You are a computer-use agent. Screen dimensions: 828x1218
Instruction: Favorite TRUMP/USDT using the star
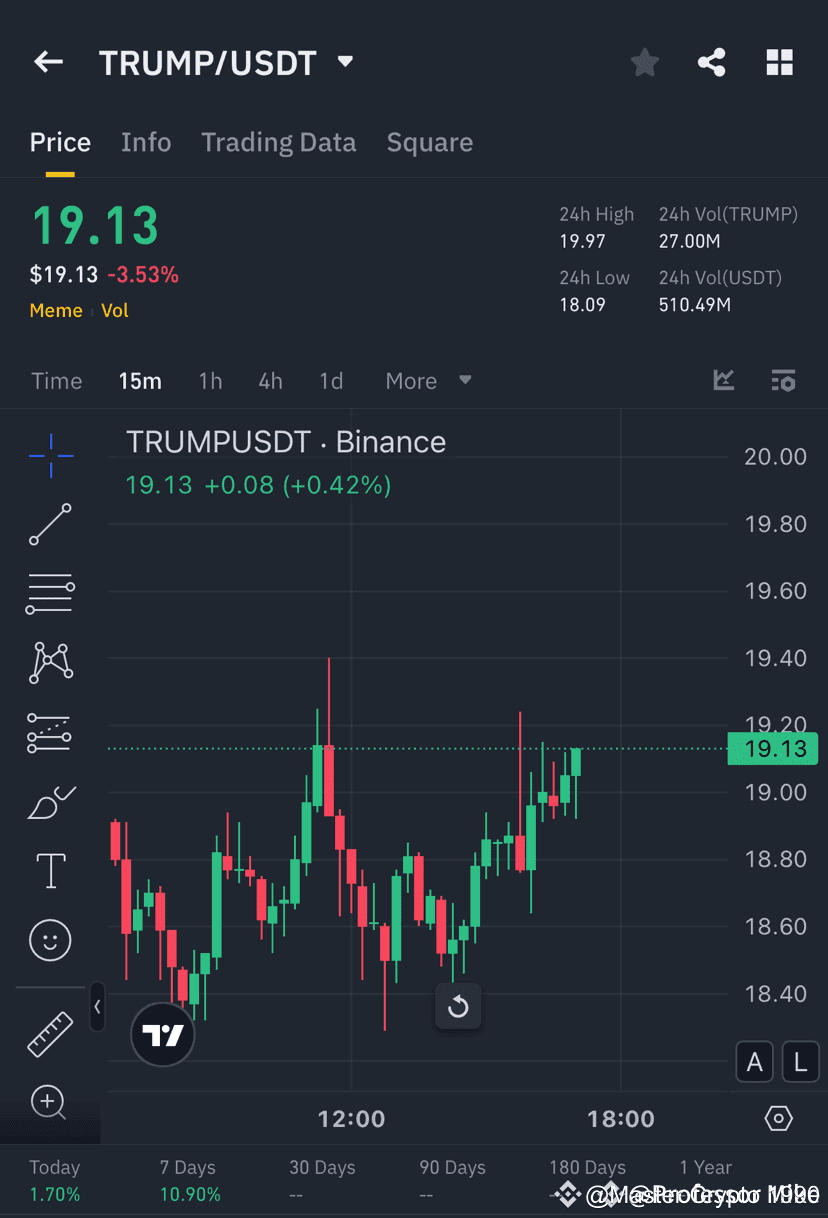pos(644,62)
